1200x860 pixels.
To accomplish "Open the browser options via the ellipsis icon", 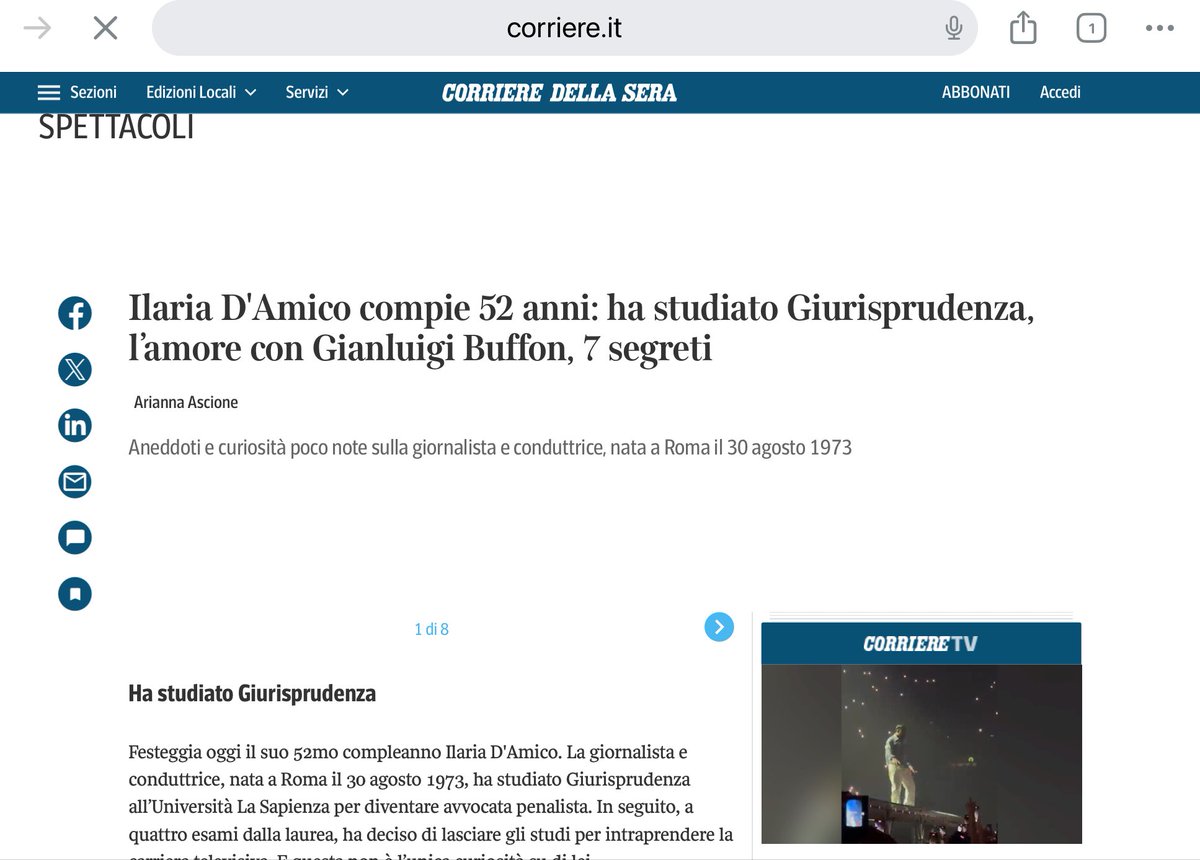I will tap(1160, 28).
